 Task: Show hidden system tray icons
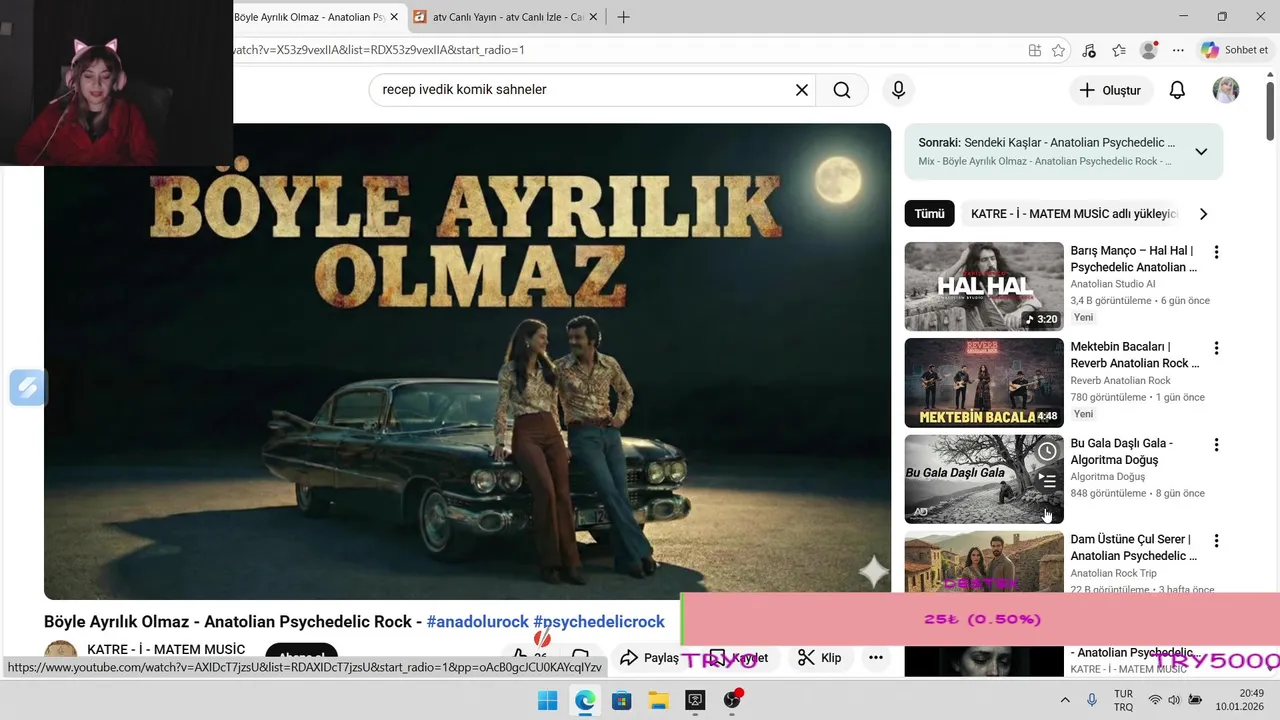coord(1065,700)
